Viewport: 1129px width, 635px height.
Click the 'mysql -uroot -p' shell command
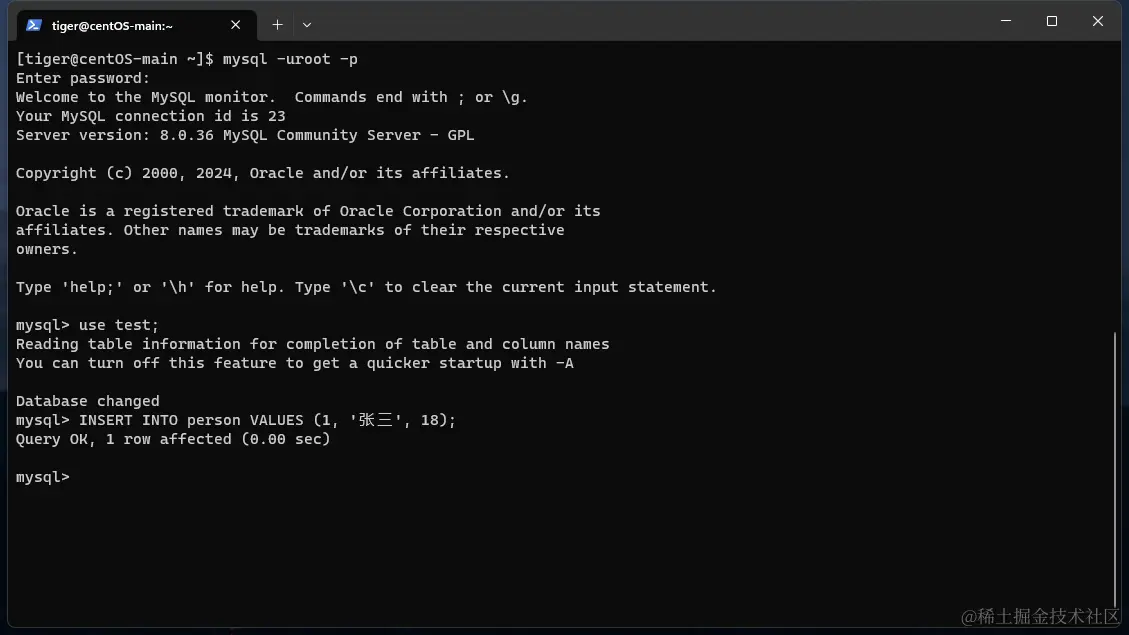pyautogui.click(x=290, y=59)
